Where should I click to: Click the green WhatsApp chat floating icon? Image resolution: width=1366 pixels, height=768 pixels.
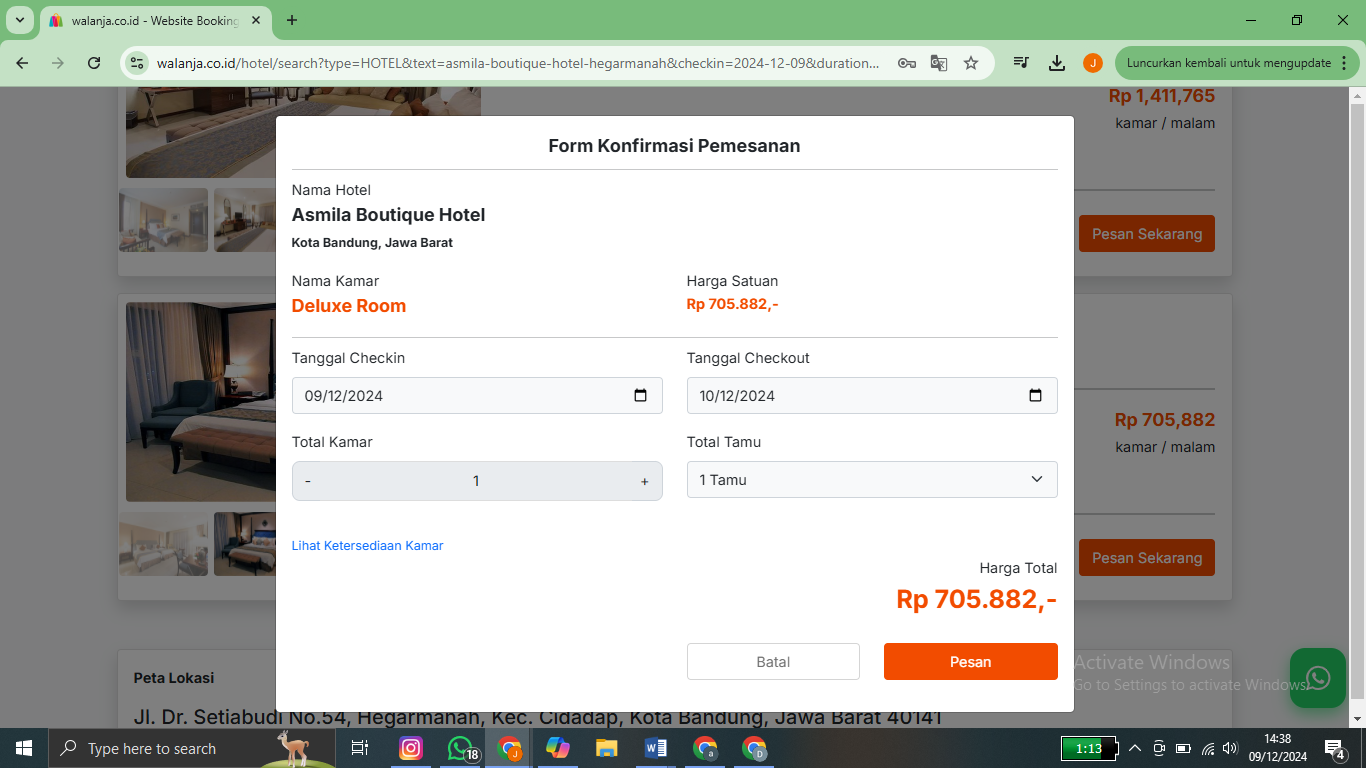pyautogui.click(x=1318, y=678)
